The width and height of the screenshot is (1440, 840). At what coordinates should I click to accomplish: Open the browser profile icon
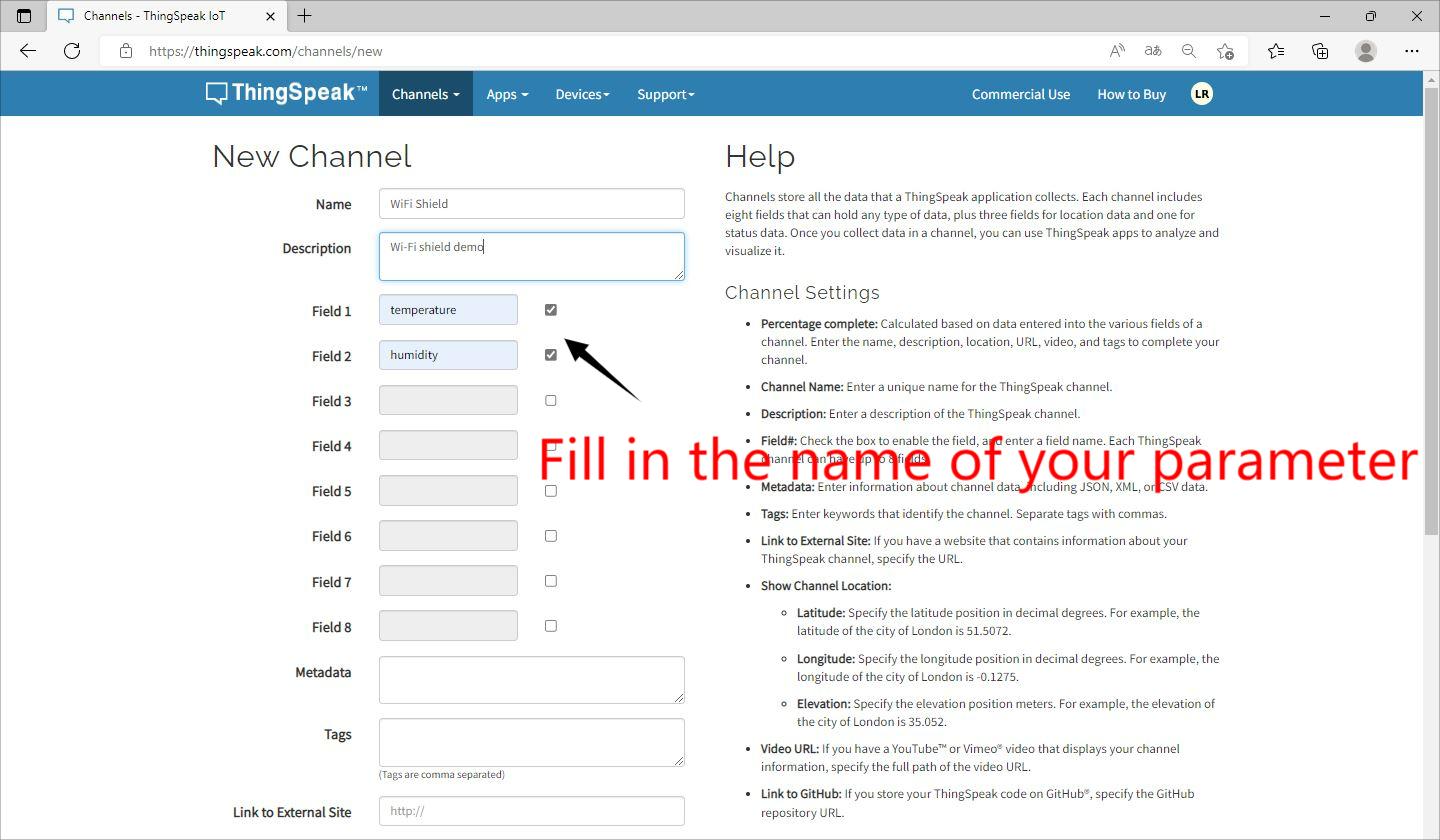(1366, 51)
